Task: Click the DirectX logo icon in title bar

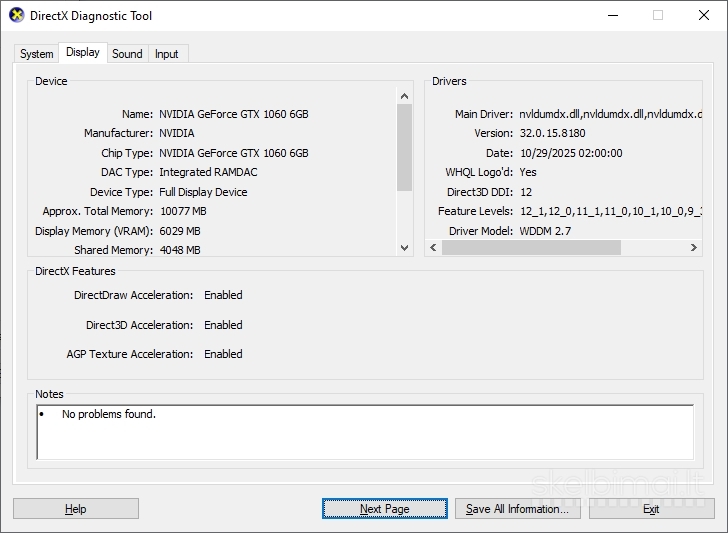Action: tap(17, 15)
